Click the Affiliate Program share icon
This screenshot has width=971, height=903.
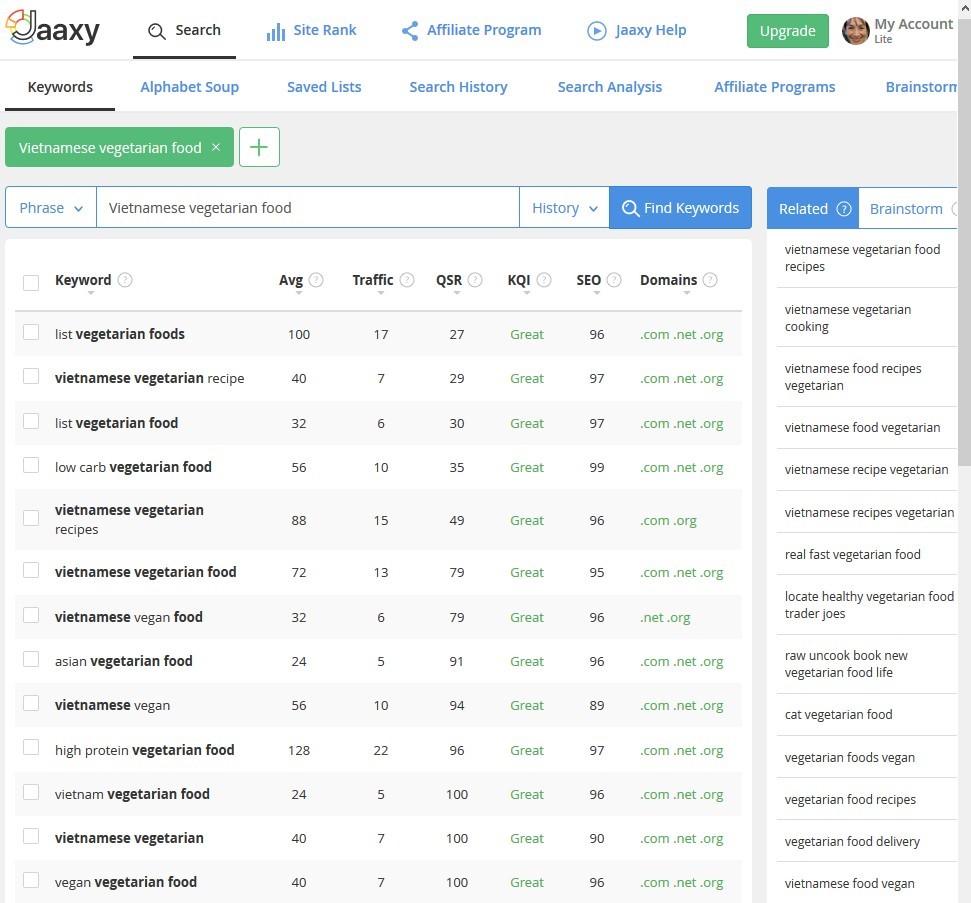pyautogui.click(x=409, y=31)
